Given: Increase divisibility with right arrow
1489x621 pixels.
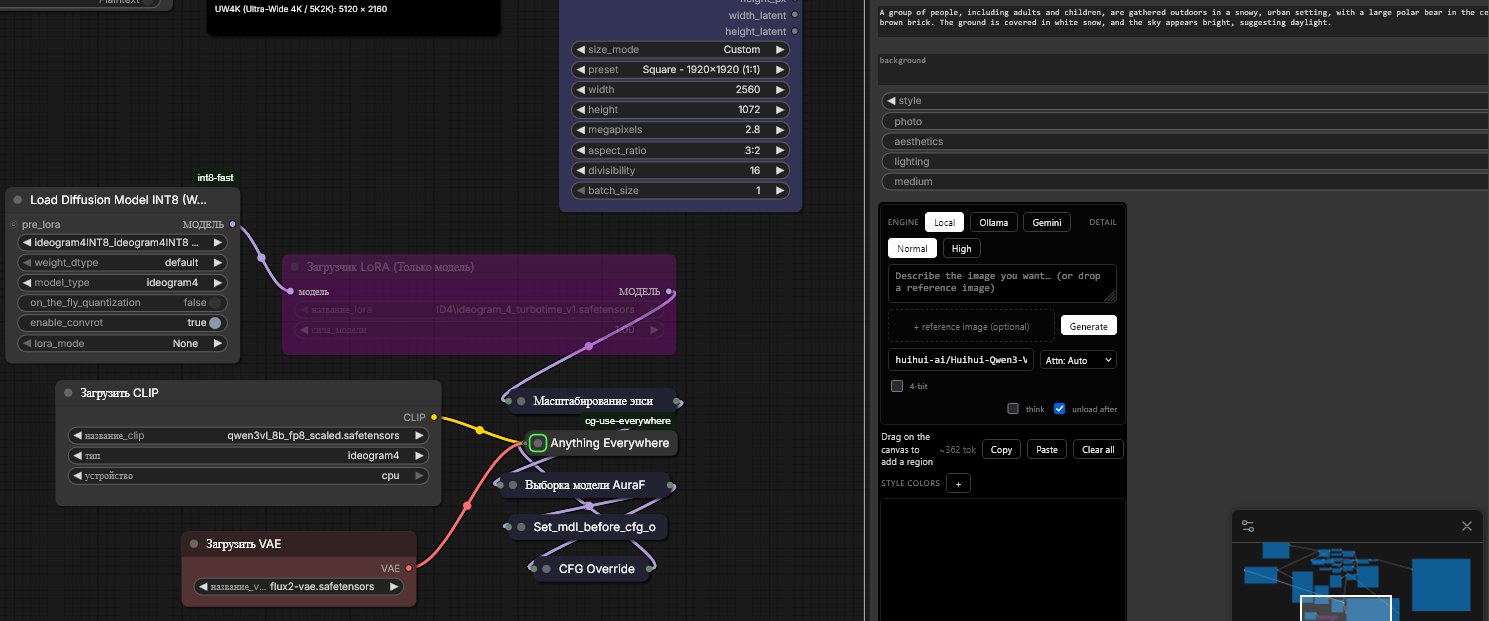Looking at the screenshot, I should 779,170.
